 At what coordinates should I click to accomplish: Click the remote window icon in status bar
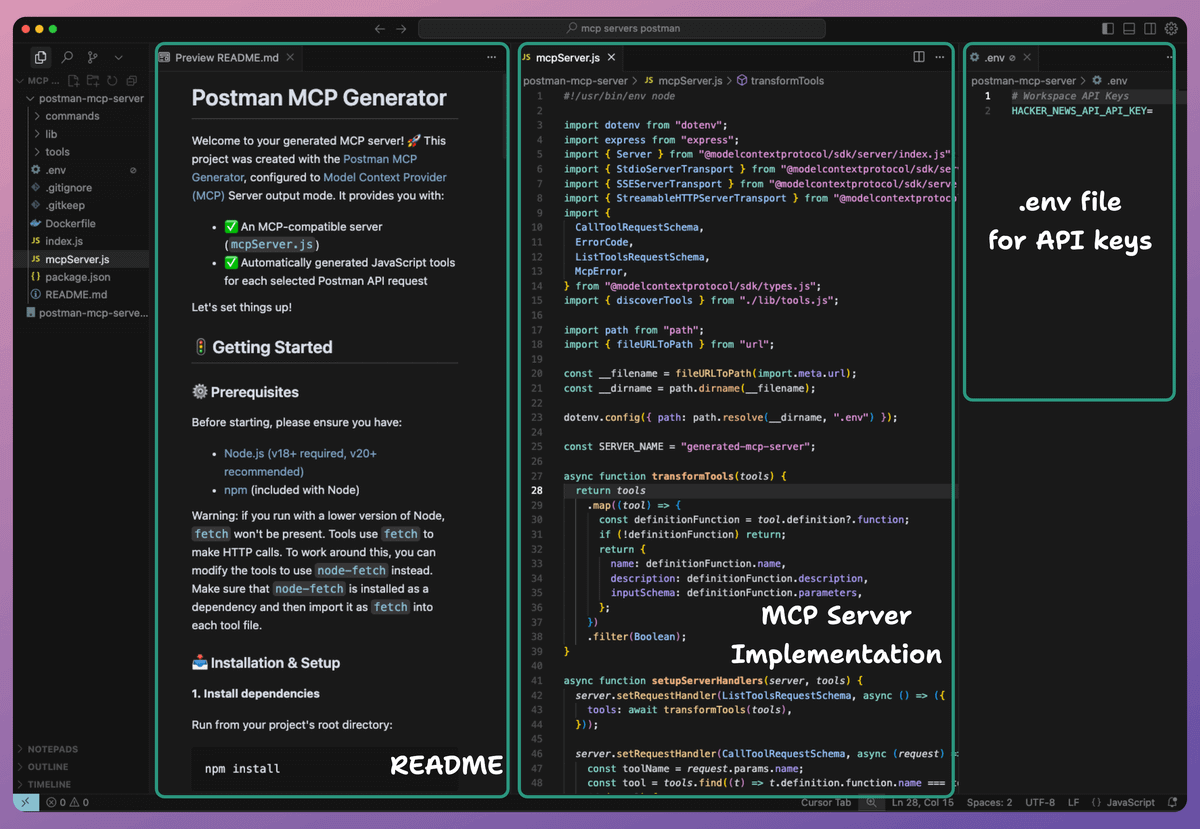(x=26, y=802)
